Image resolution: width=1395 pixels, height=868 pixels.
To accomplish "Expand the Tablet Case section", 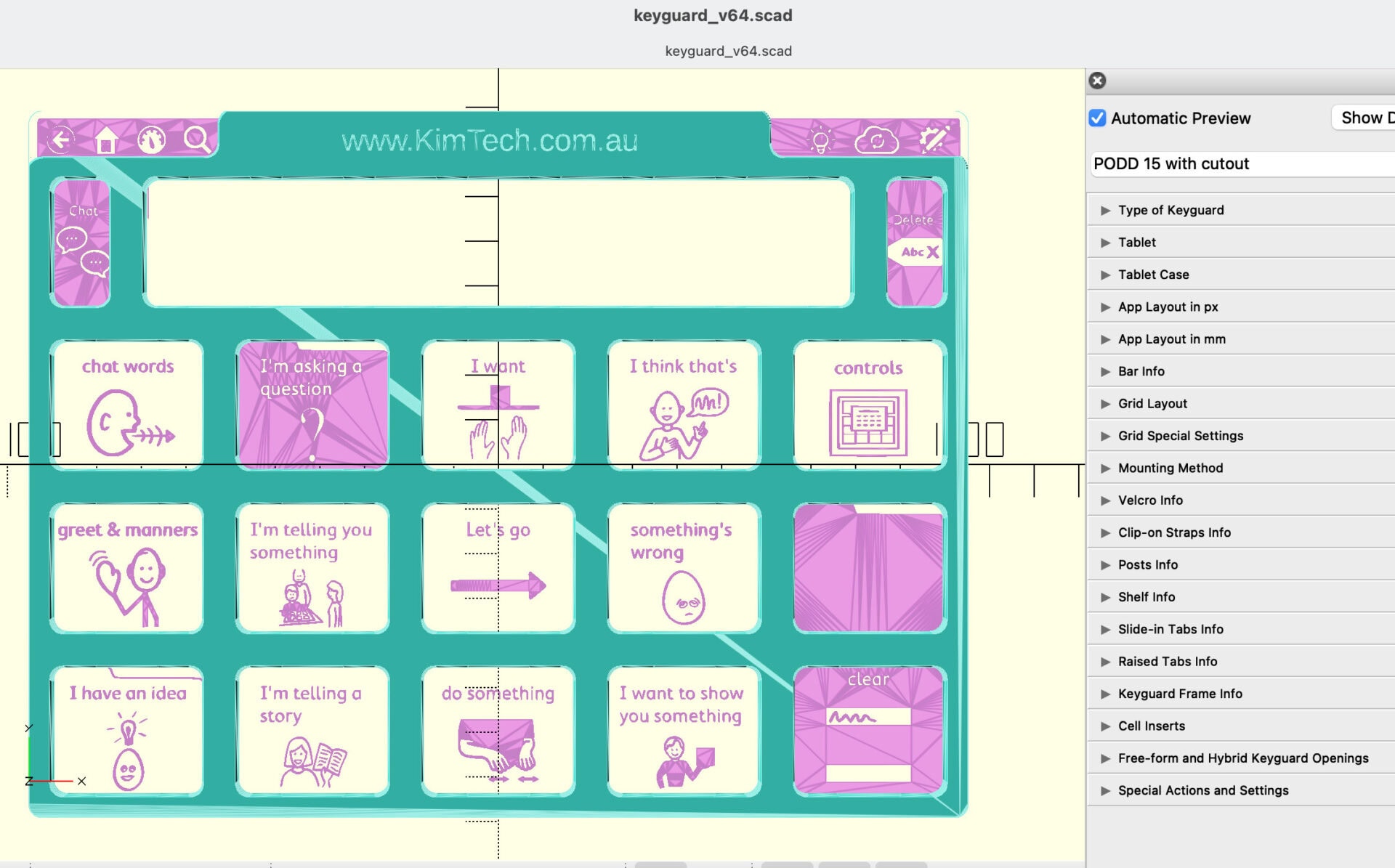I will tap(1242, 275).
